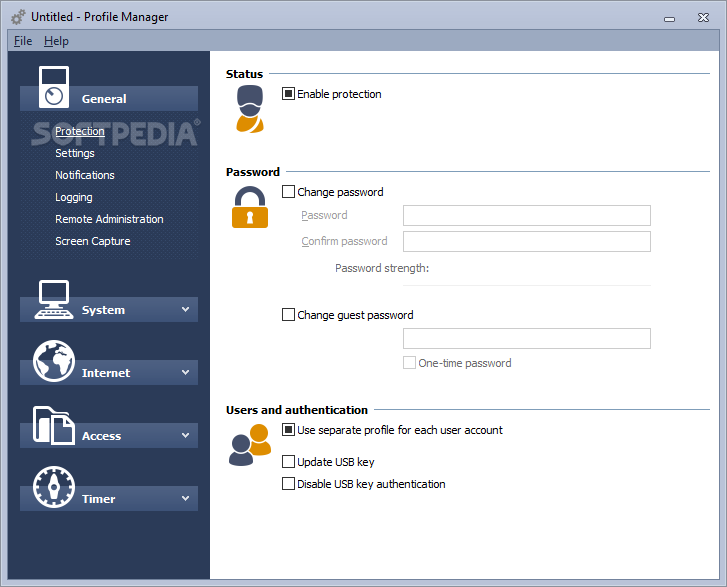Toggle the Enable protection checkbox
The width and height of the screenshot is (727, 587).
click(288, 94)
